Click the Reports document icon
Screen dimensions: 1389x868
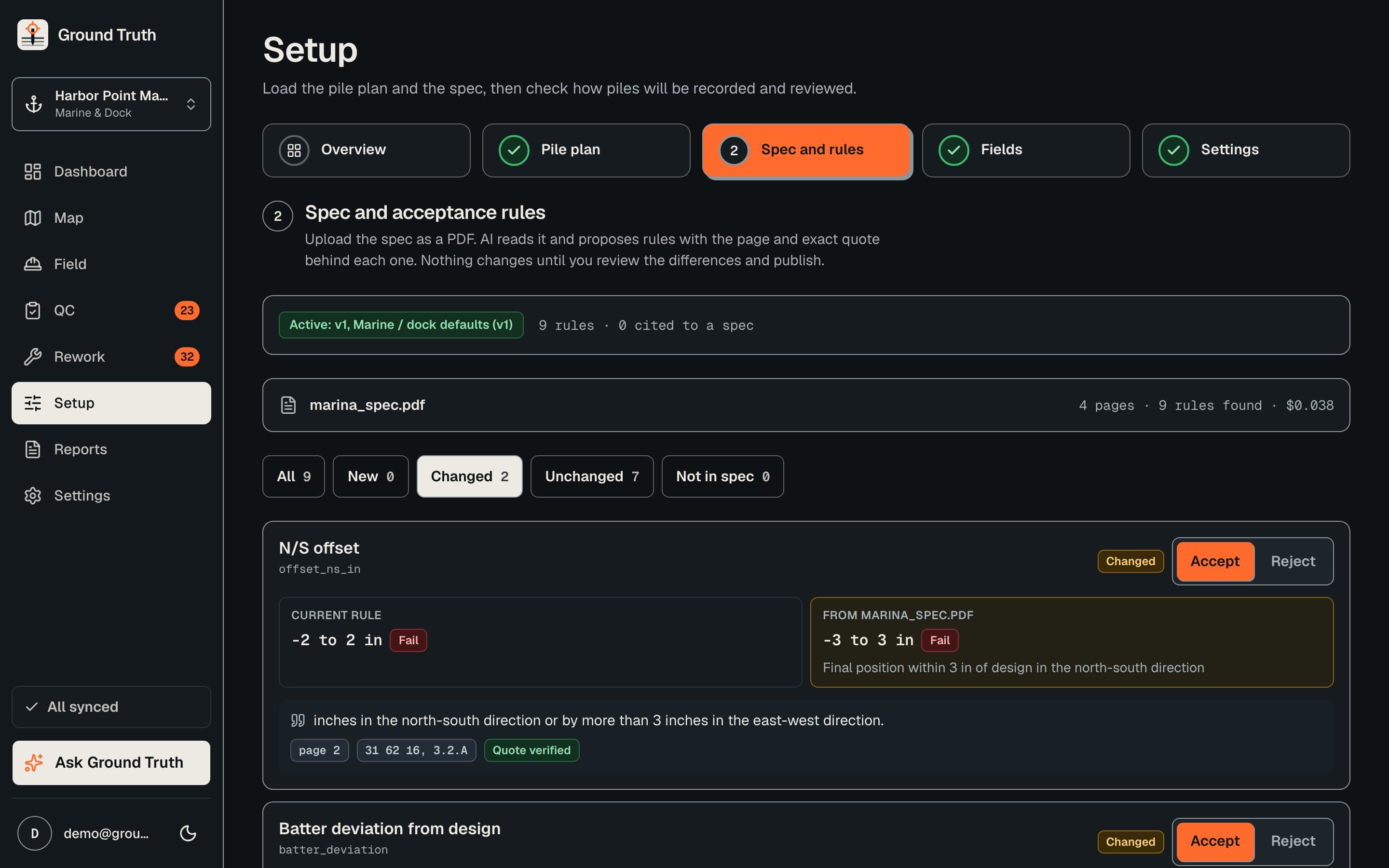[x=33, y=449]
